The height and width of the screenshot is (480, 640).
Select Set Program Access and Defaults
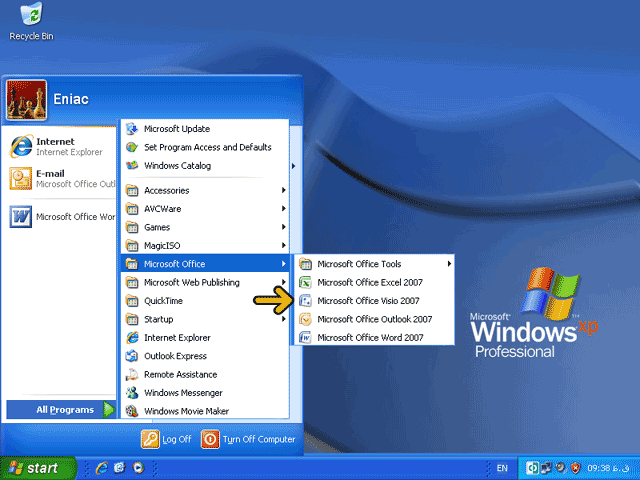pos(207,147)
